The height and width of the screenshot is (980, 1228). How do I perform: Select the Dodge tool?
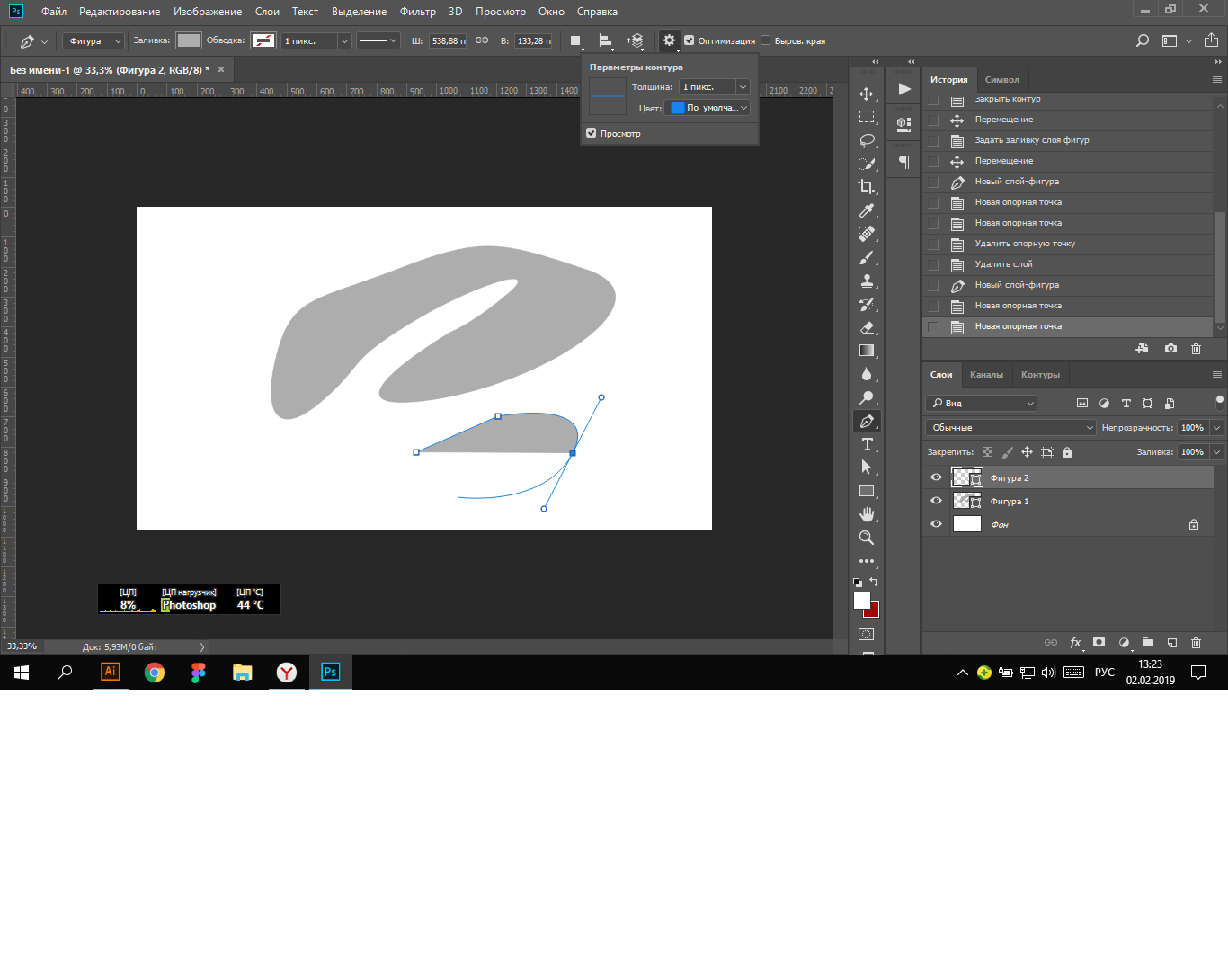pos(867,397)
